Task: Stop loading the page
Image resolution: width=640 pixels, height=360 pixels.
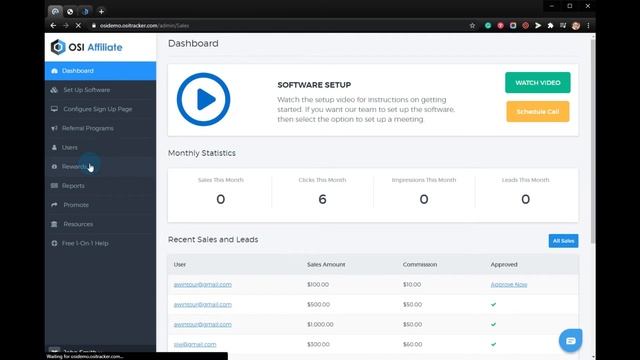Action: click(x=78, y=26)
